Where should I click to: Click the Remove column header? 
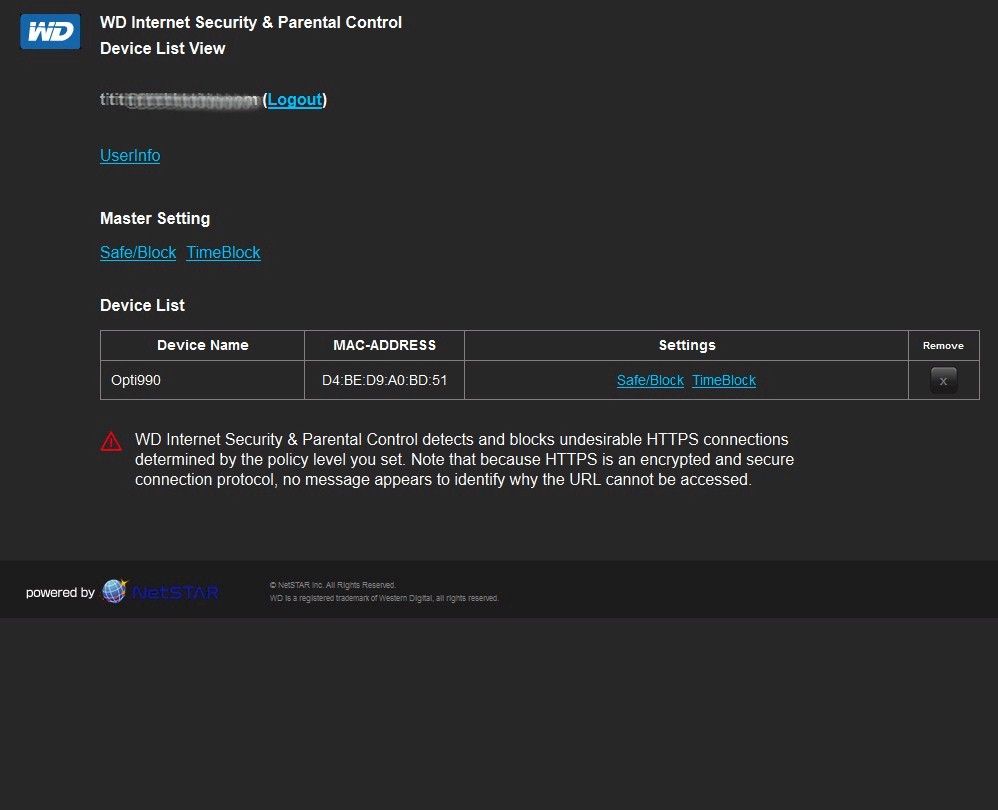(x=943, y=346)
